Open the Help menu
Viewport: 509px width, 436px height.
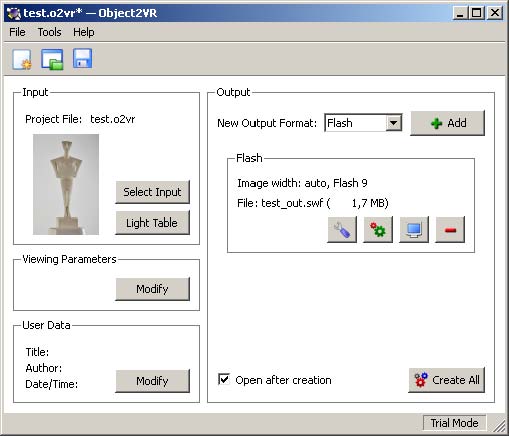point(84,32)
